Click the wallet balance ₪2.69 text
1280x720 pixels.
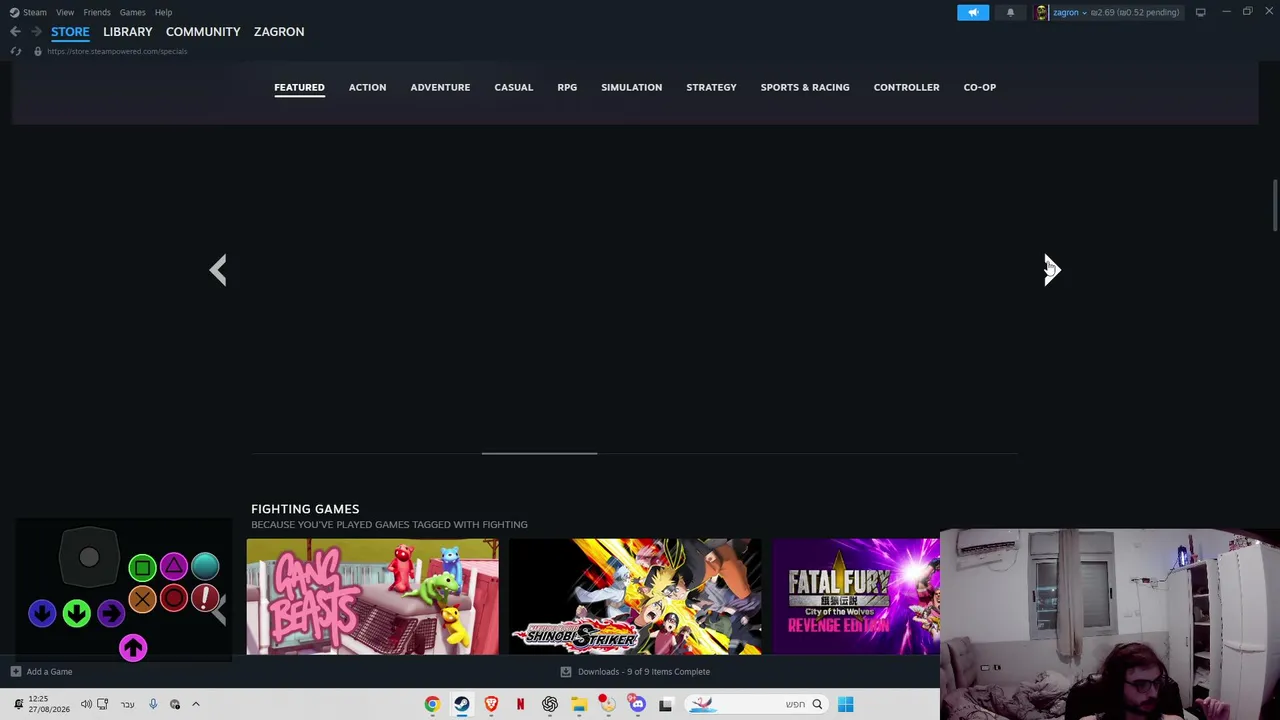1102,13
